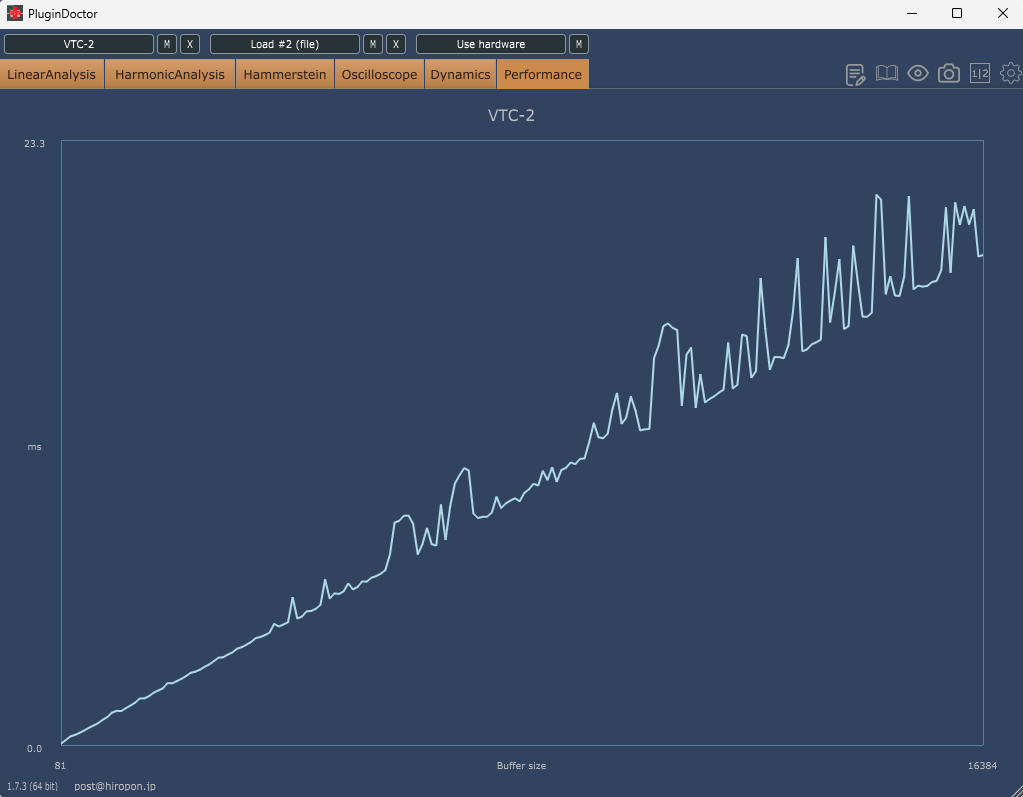
Task: Clear slot #2 with X button
Action: [x=396, y=44]
